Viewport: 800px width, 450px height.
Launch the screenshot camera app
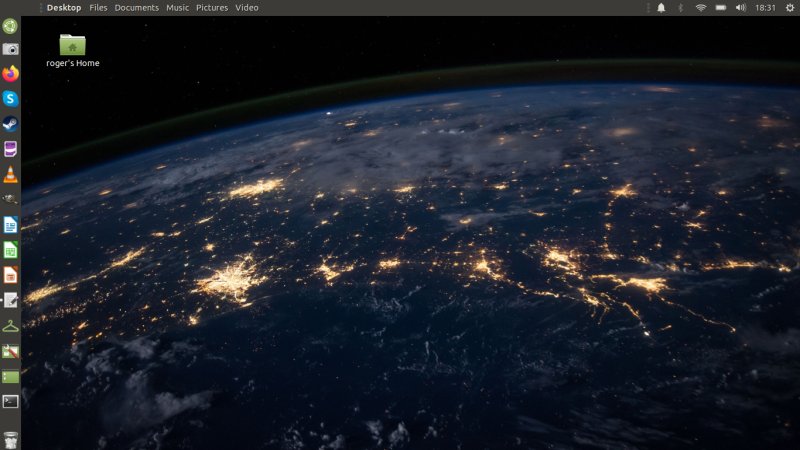pyautogui.click(x=10, y=49)
